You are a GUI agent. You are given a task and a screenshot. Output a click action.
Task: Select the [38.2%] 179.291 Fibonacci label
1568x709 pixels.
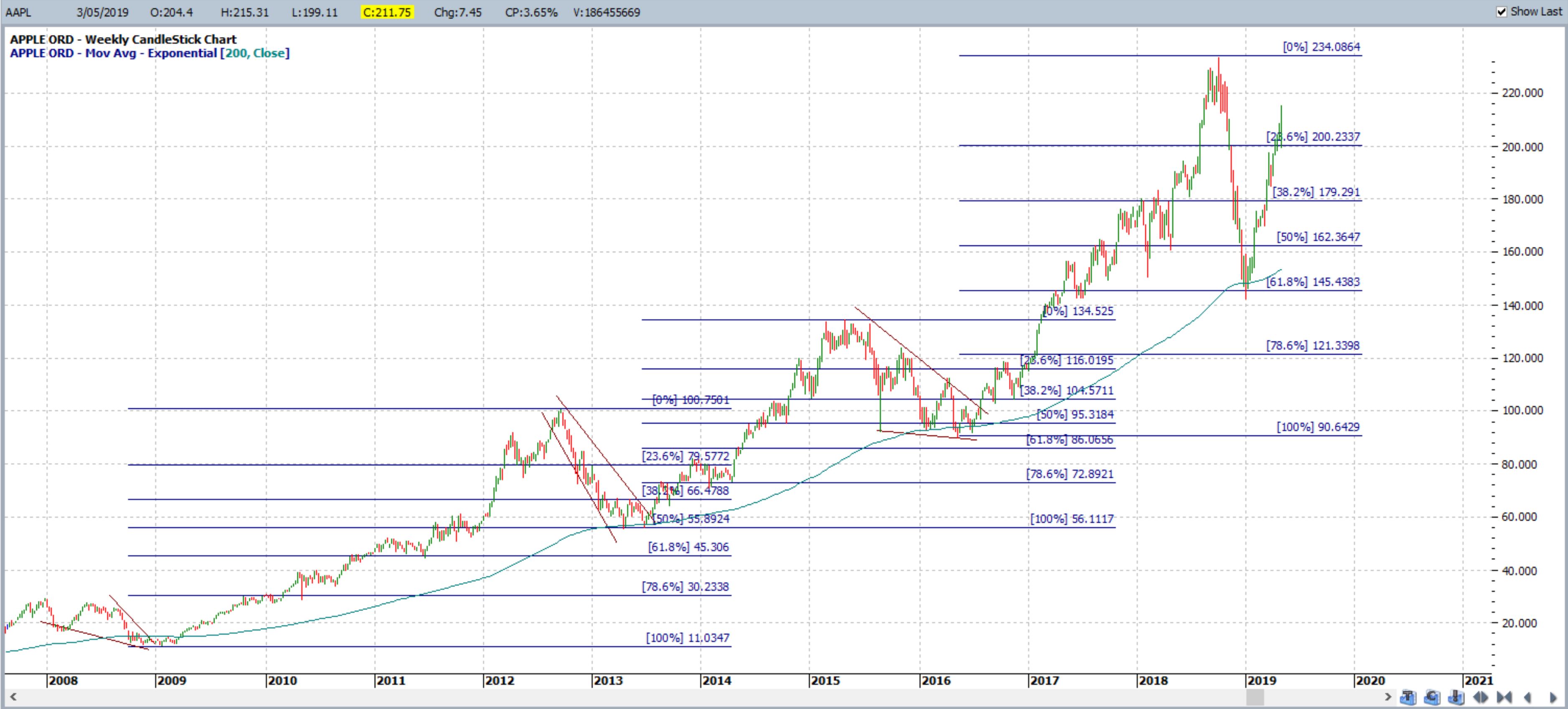click(1316, 192)
